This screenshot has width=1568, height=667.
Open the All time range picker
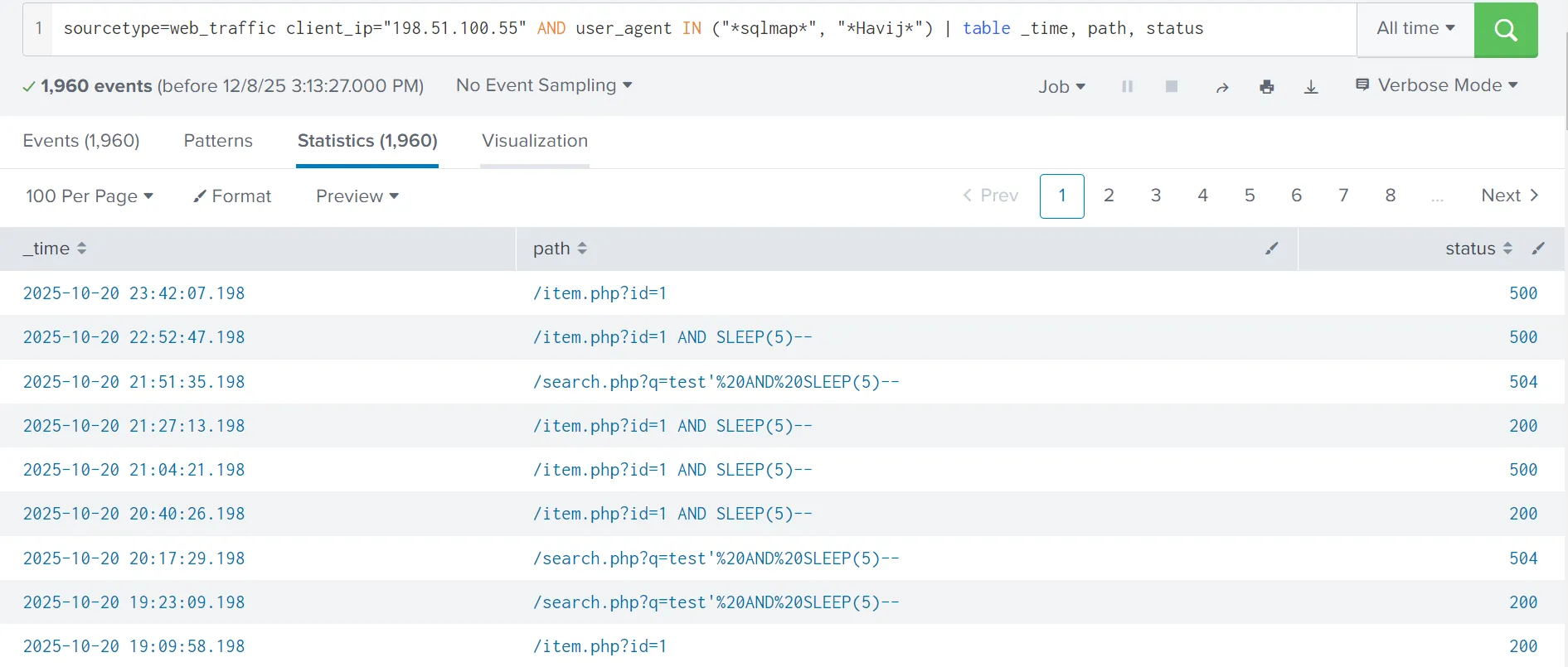pos(1415,28)
